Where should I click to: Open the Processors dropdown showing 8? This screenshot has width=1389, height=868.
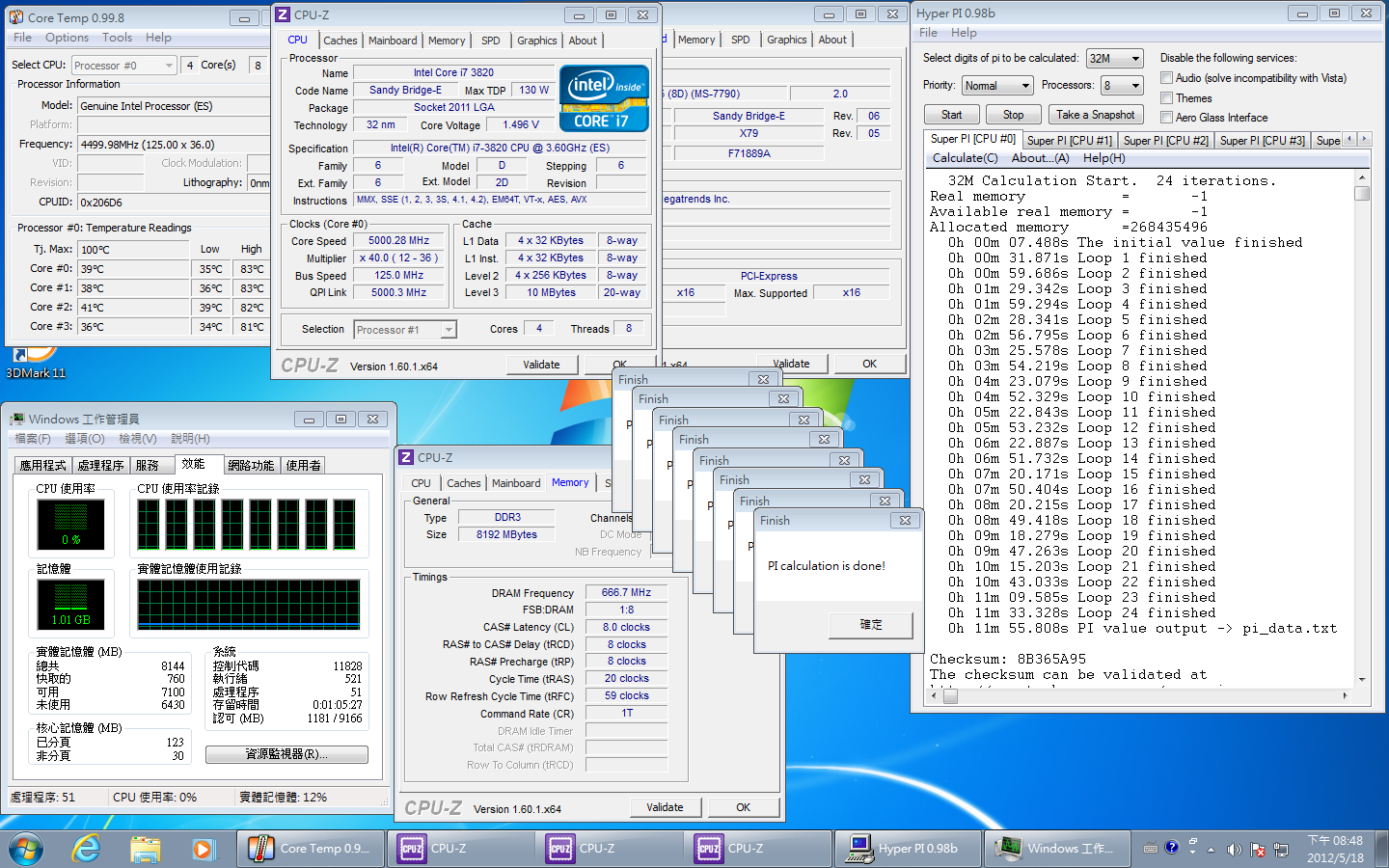(1123, 86)
